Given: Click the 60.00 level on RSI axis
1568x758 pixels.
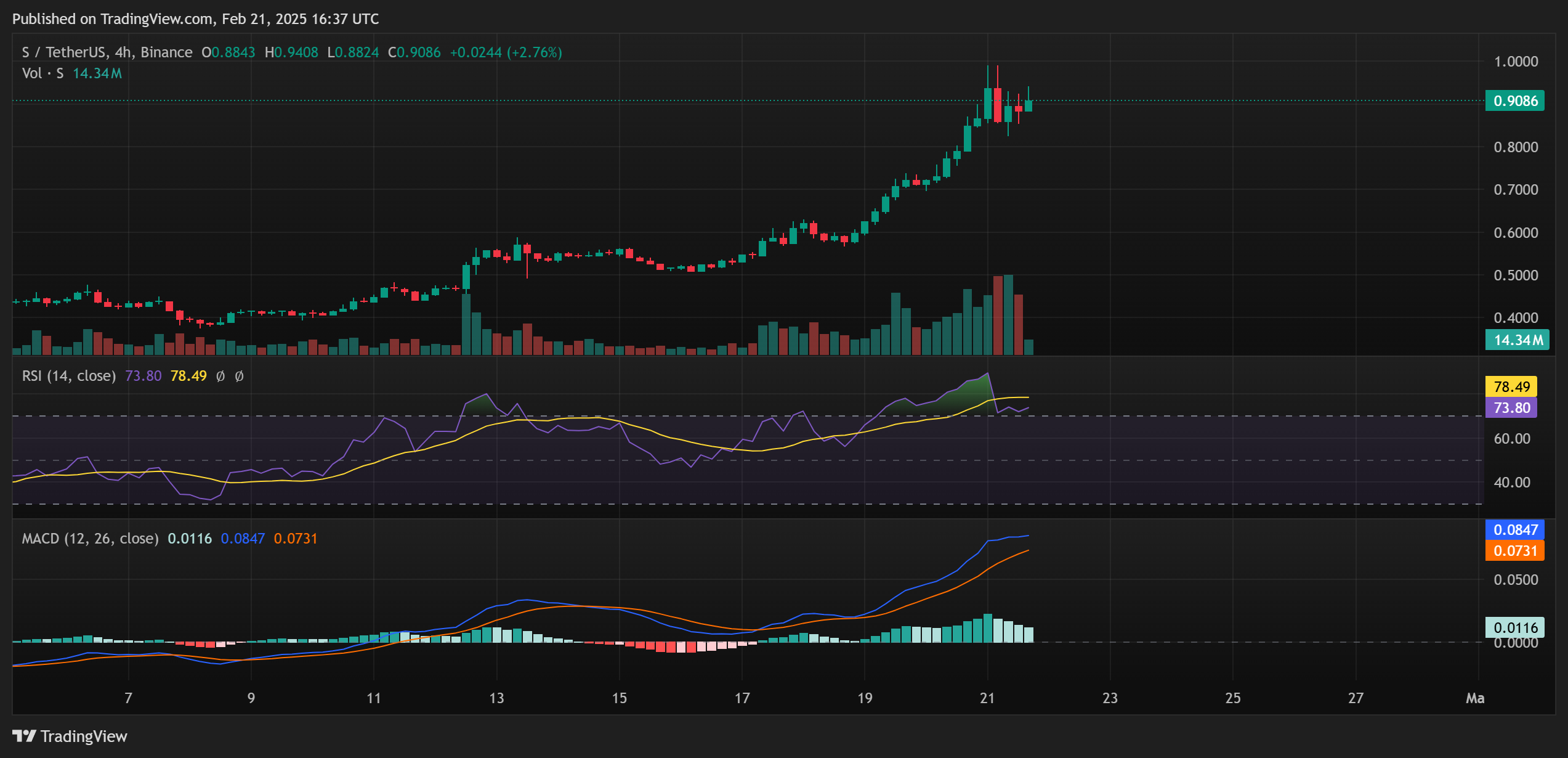Looking at the screenshot, I should coord(1511,439).
